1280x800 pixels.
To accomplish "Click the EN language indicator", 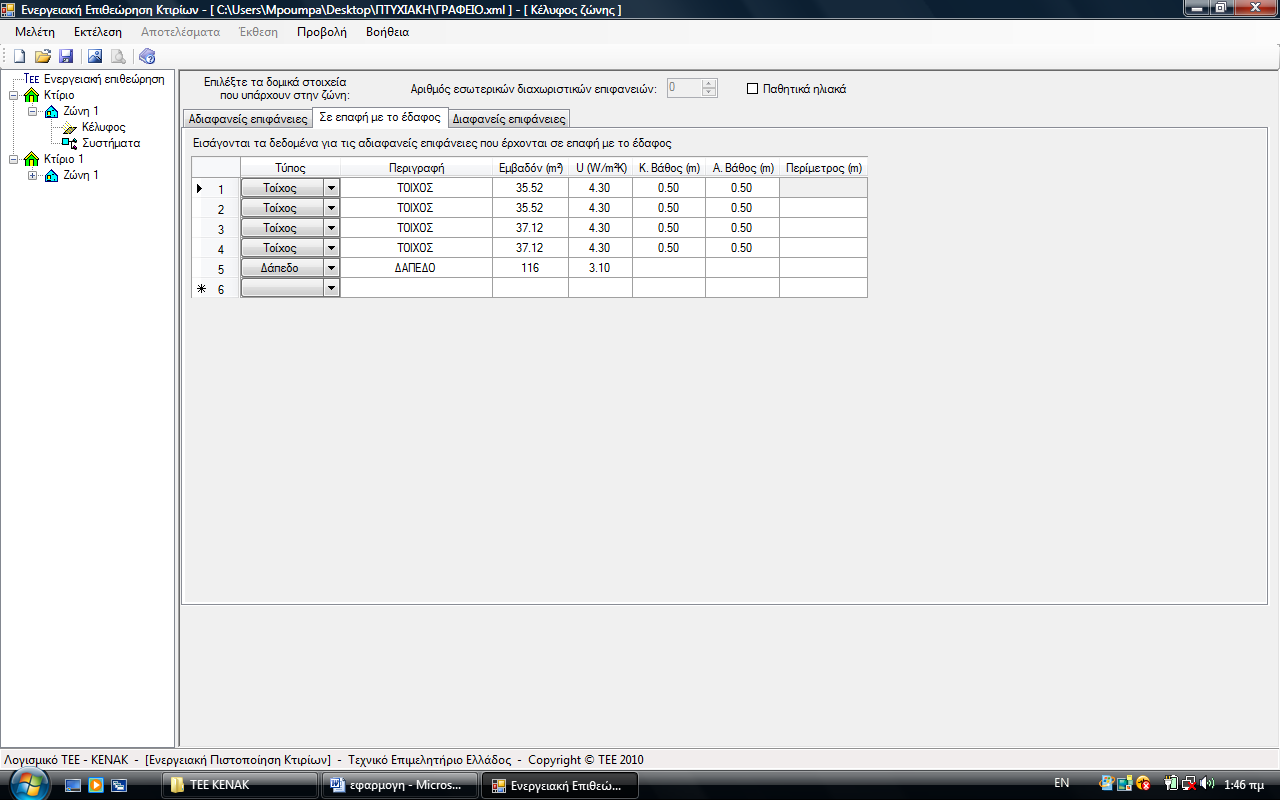I will [1062, 784].
